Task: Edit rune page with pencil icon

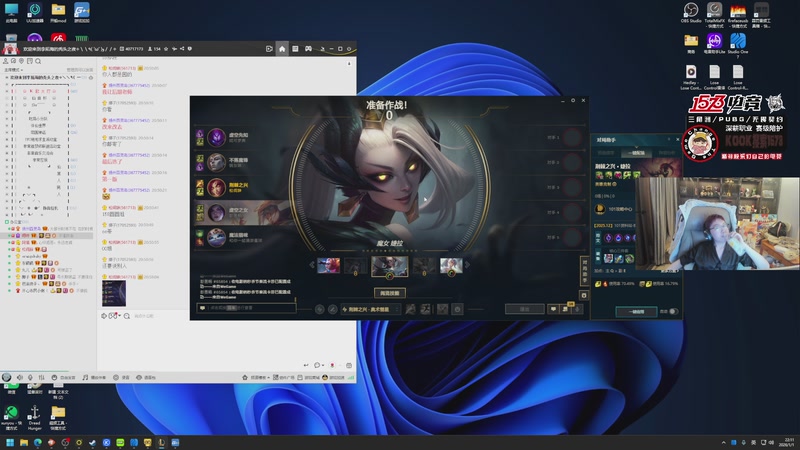Action: [333, 309]
